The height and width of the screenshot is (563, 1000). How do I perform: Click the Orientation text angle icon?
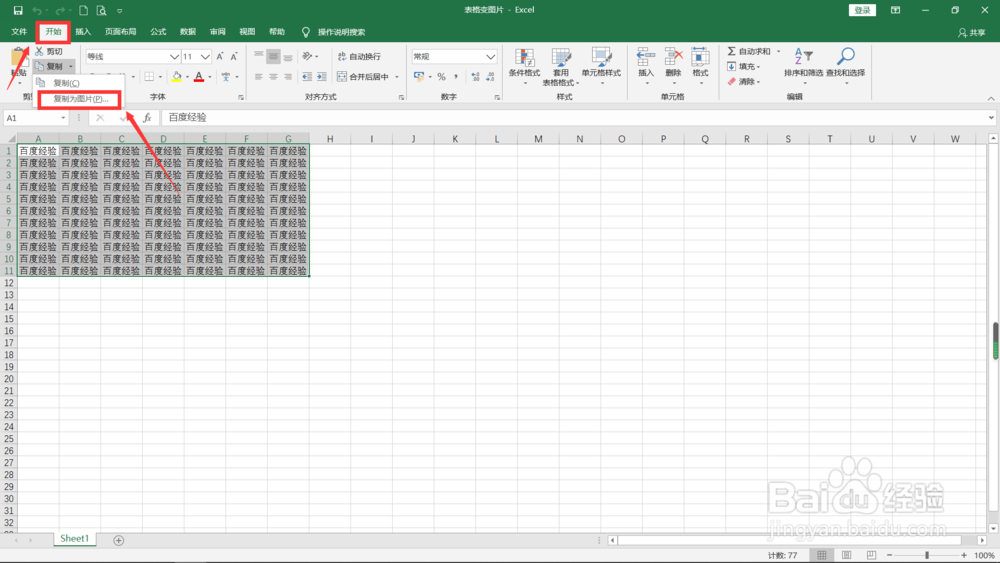tap(308, 56)
